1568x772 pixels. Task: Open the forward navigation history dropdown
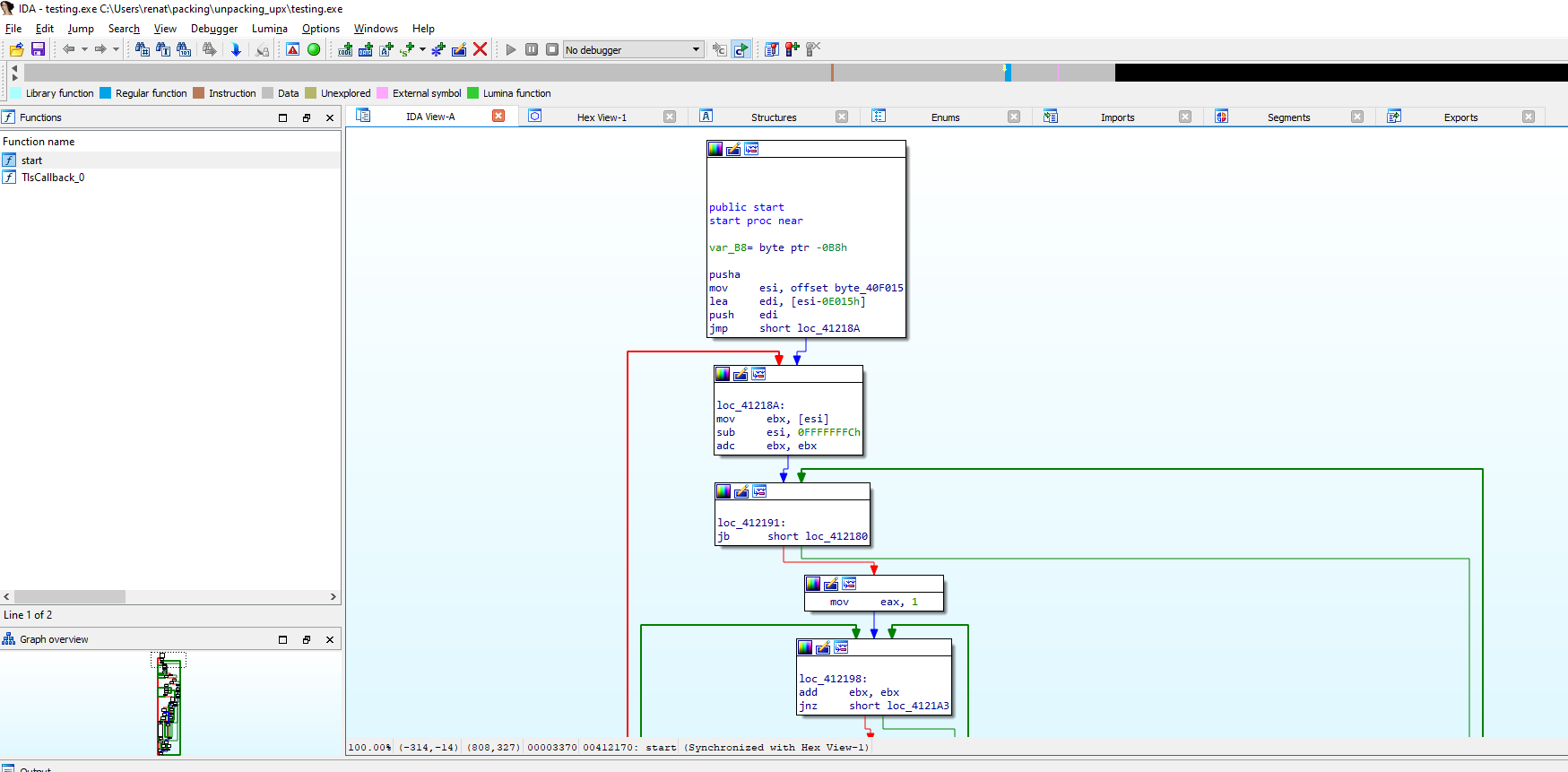(x=116, y=49)
